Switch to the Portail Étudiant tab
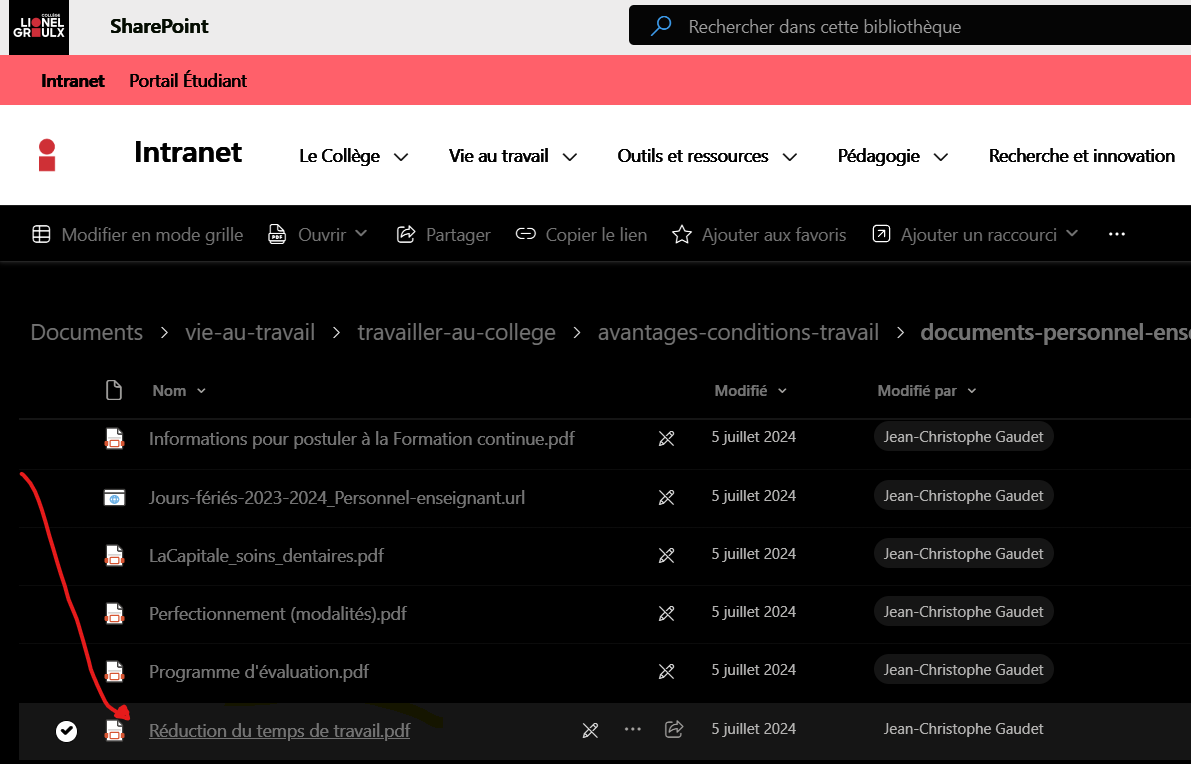 point(188,81)
